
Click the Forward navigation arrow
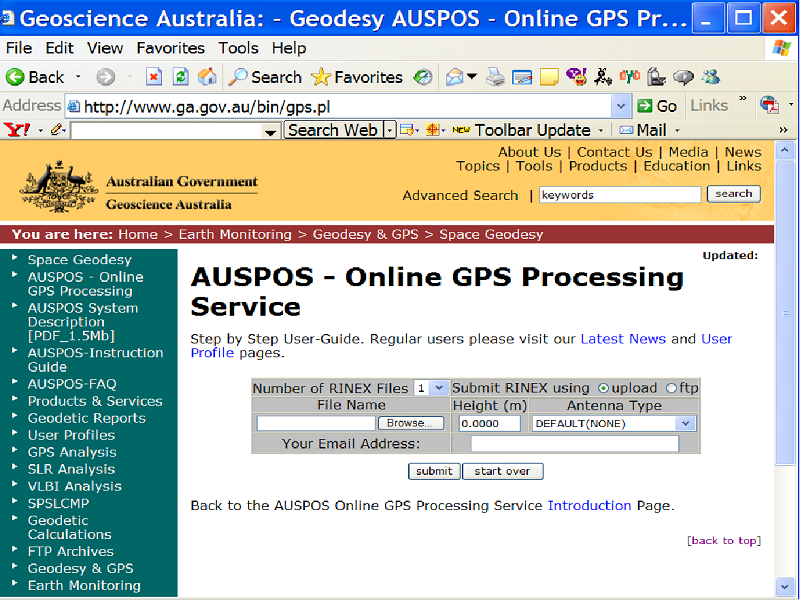tap(106, 77)
